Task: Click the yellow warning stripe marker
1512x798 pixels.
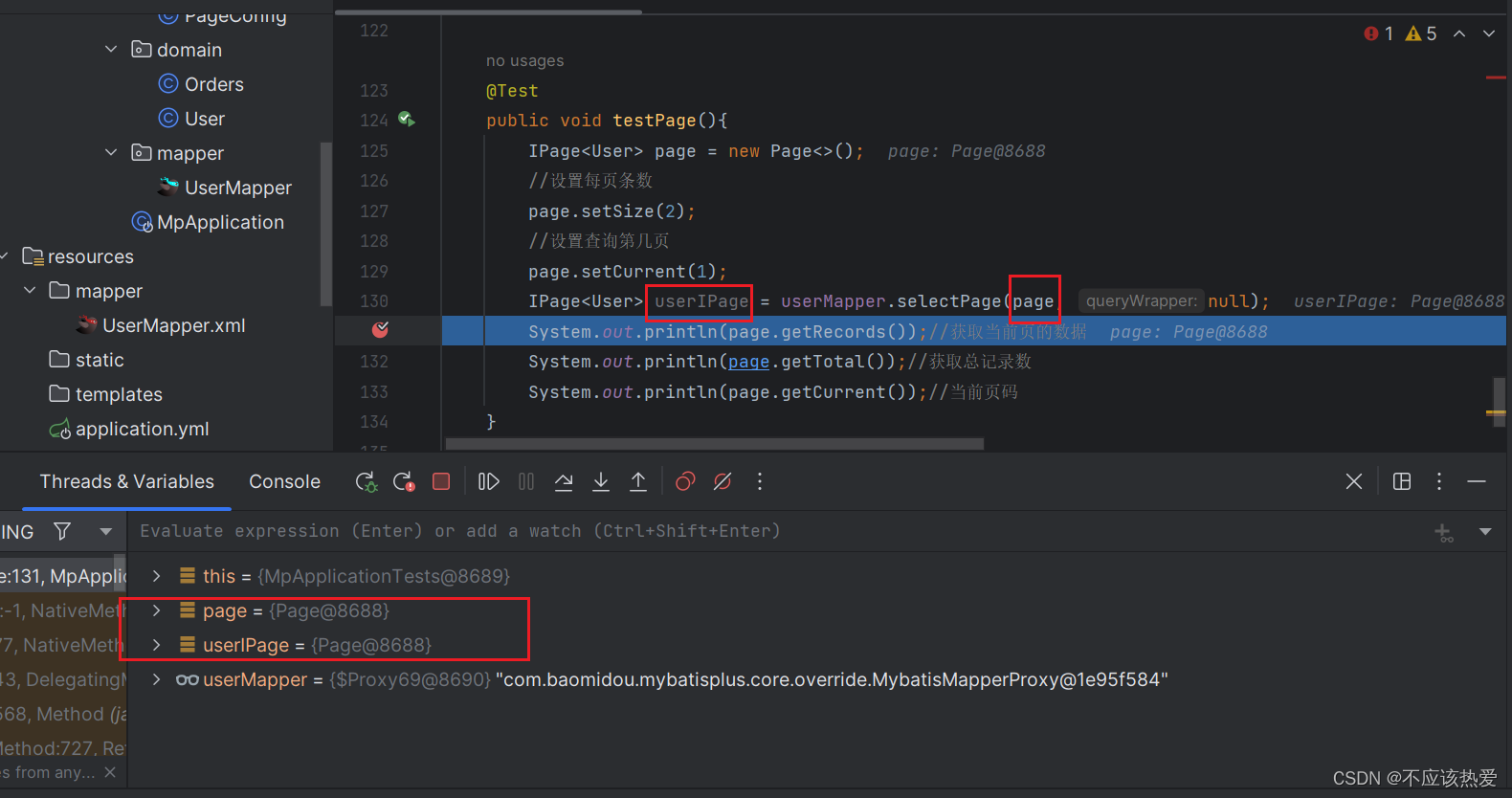Action: (1496, 412)
